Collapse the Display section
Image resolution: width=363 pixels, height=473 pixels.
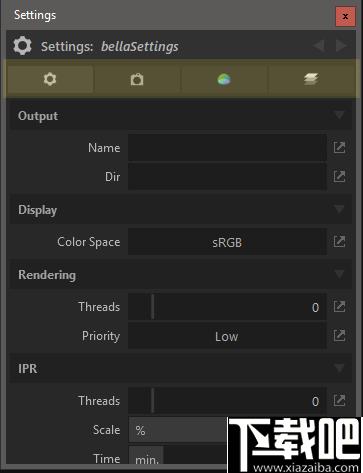pos(339,209)
